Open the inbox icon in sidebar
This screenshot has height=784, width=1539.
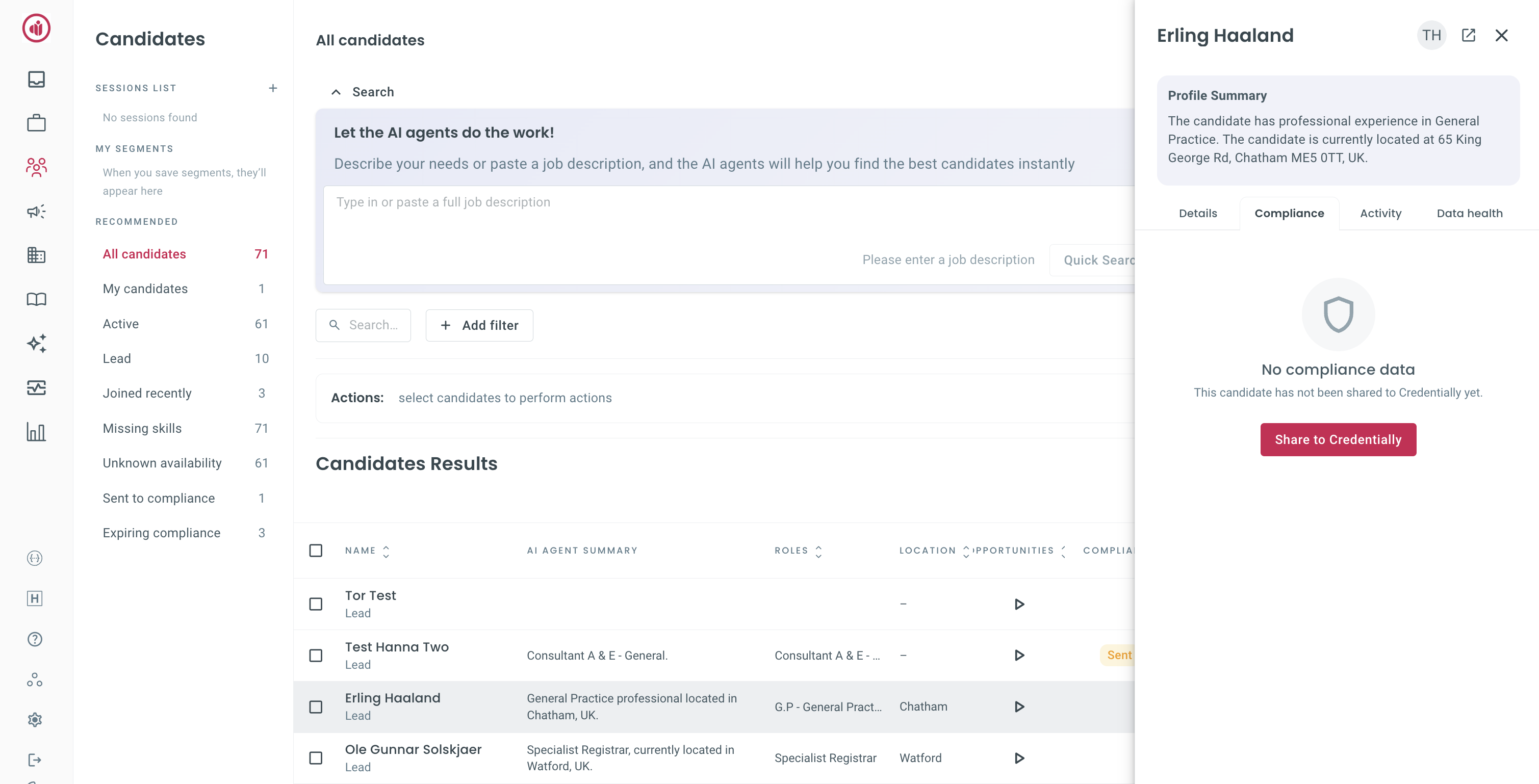click(36, 79)
